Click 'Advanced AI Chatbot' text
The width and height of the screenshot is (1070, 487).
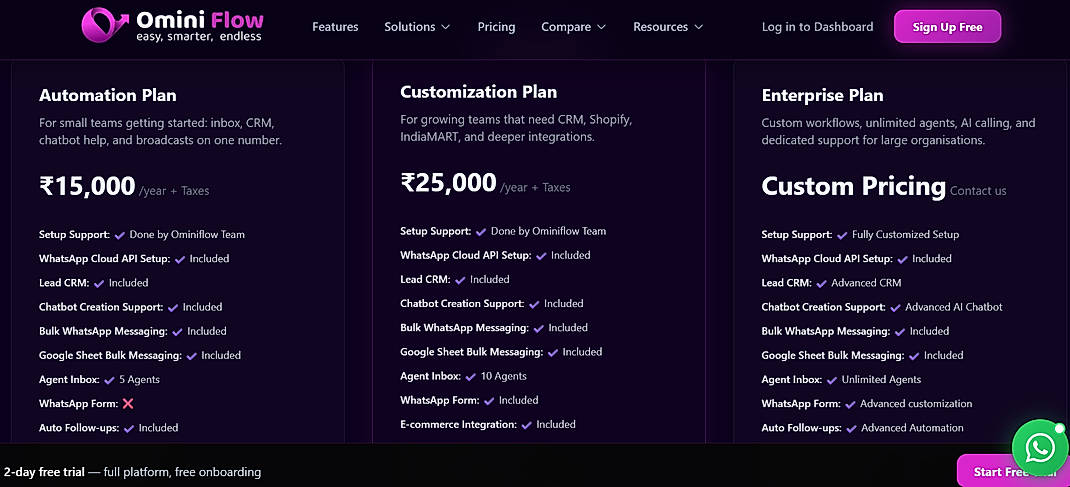click(954, 308)
